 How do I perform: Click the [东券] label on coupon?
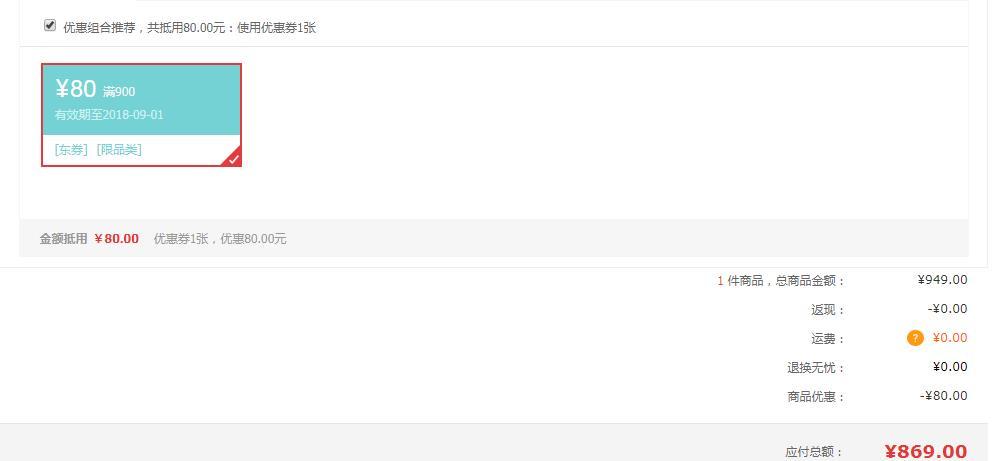pos(72,149)
